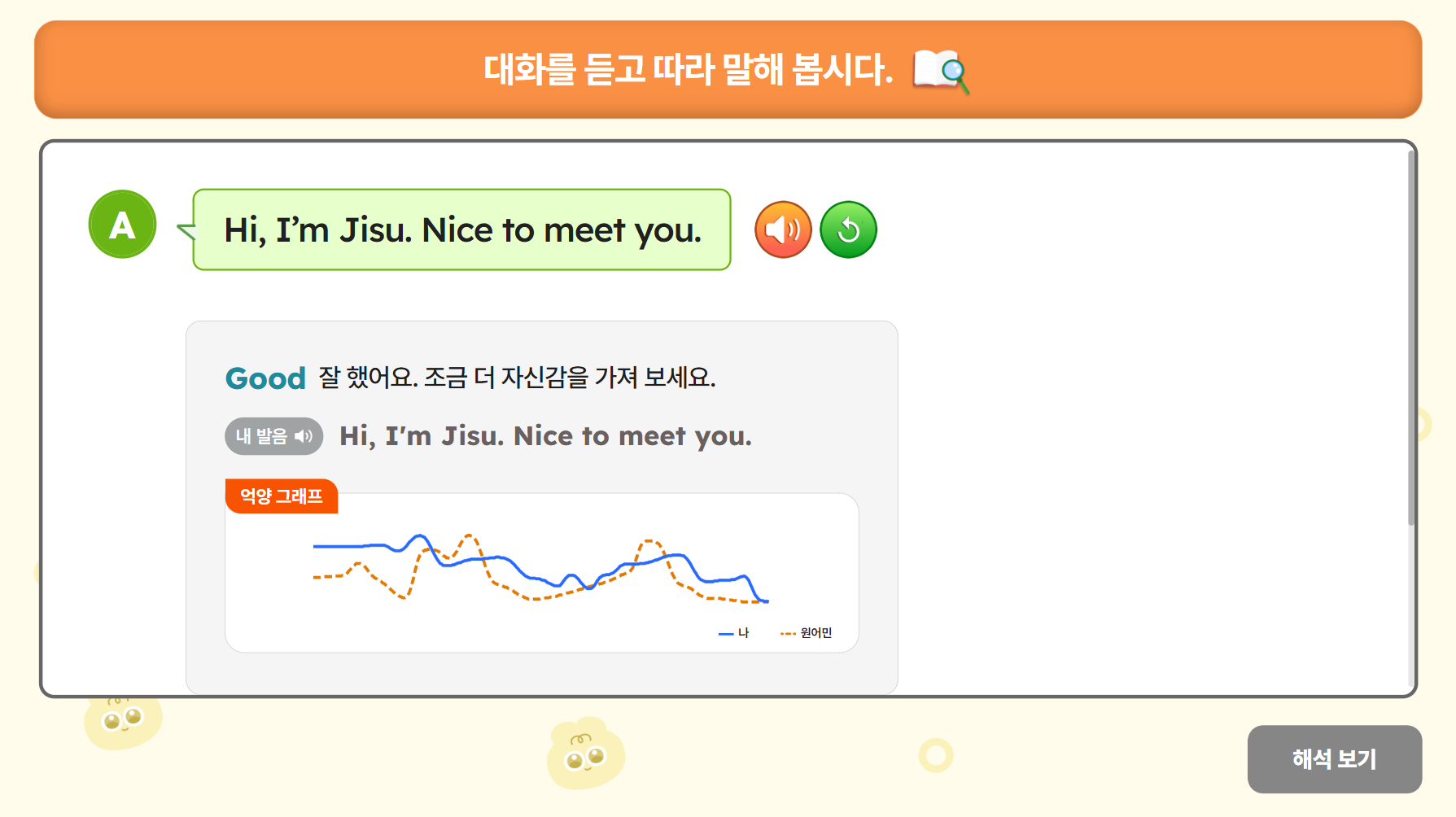Click the yellow mascot at bottom left

(x=123, y=721)
